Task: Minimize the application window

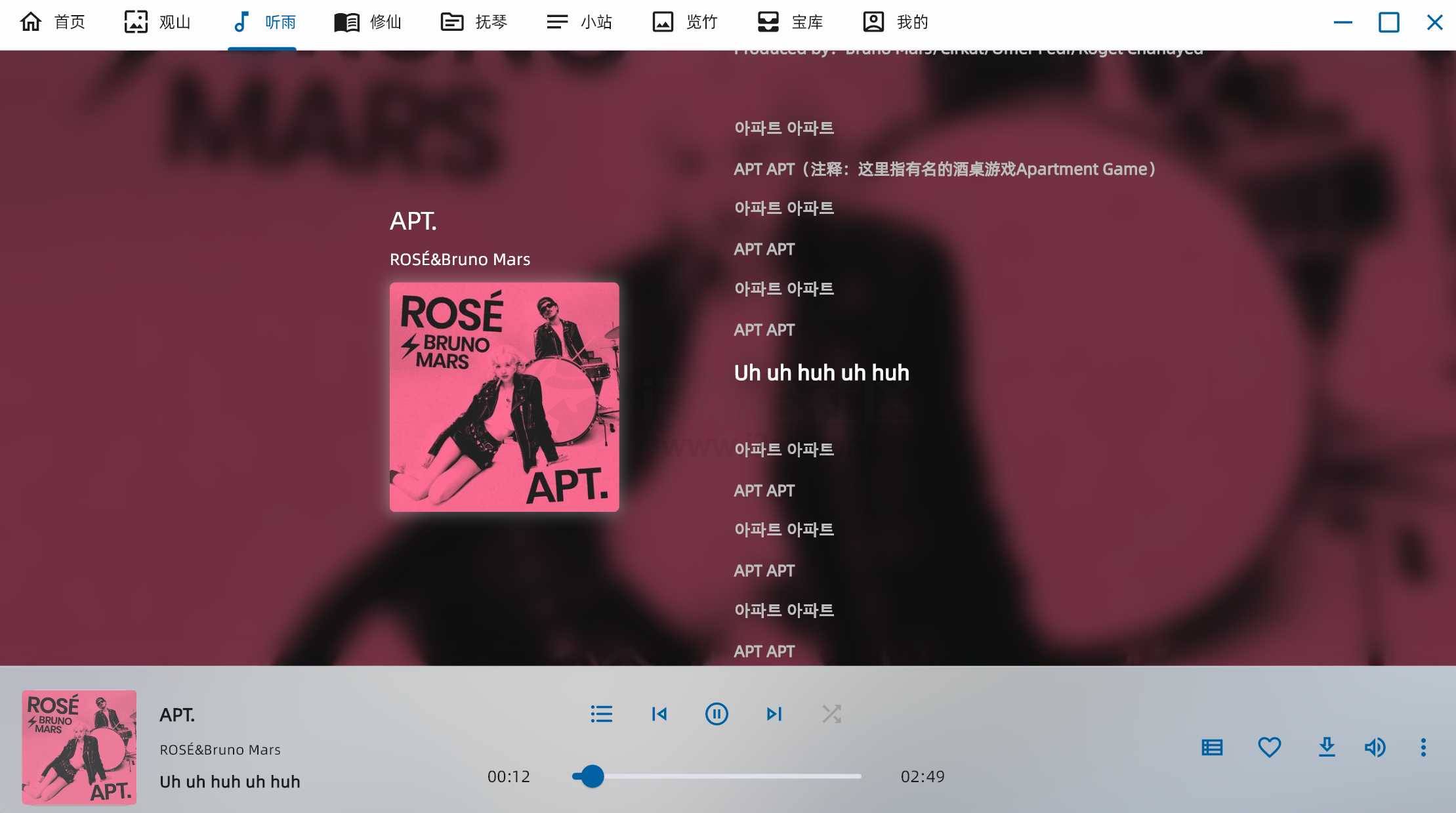Action: click(x=1343, y=22)
